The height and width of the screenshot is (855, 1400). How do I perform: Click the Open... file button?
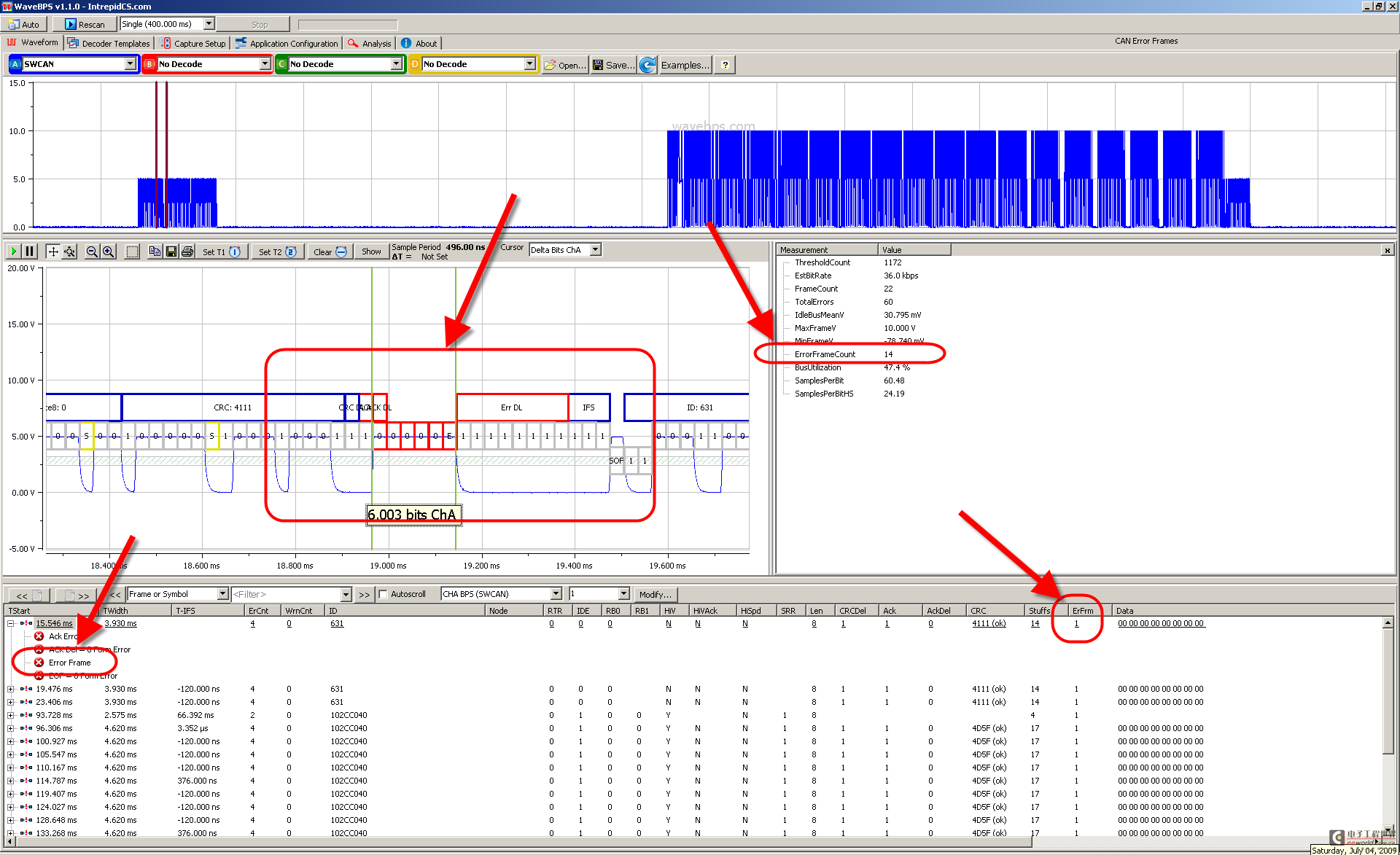point(565,65)
